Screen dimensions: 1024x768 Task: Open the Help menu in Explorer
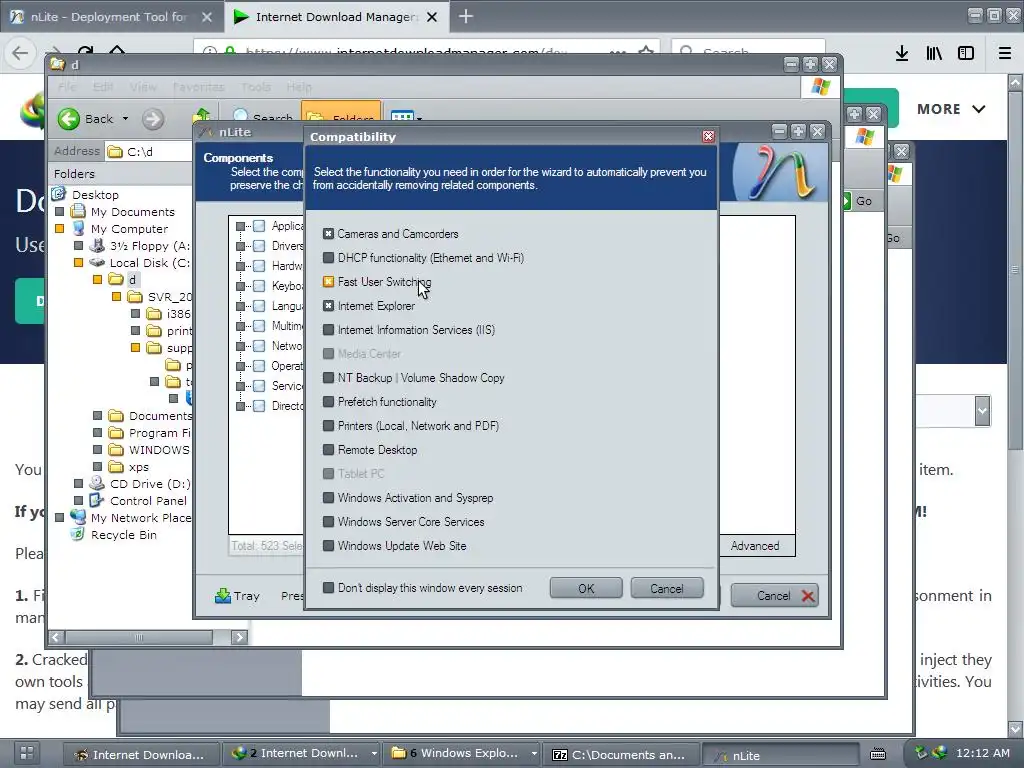299,87
